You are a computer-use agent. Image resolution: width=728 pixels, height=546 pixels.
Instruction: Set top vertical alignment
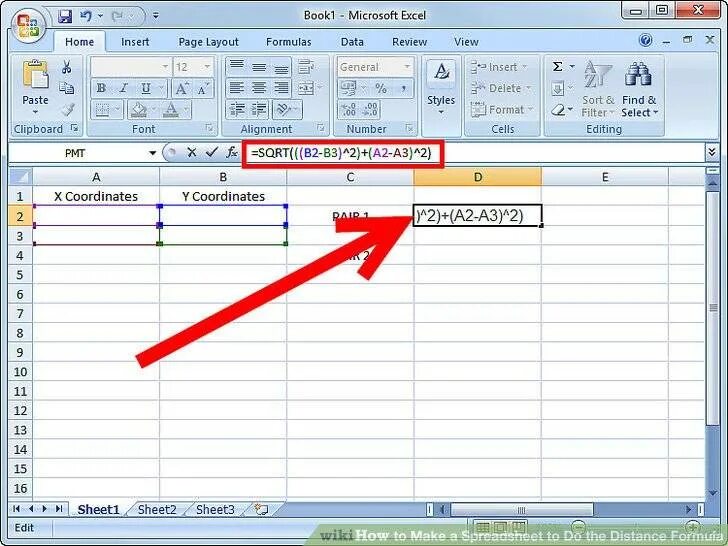pos(237,67)
